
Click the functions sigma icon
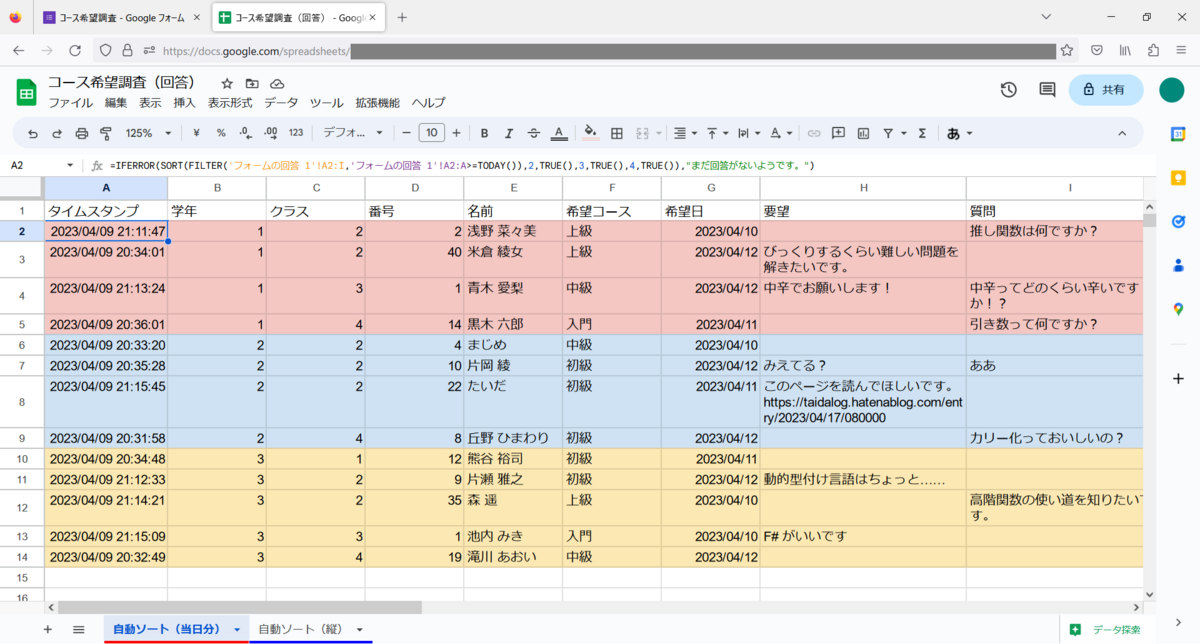(x=922, y=133)
